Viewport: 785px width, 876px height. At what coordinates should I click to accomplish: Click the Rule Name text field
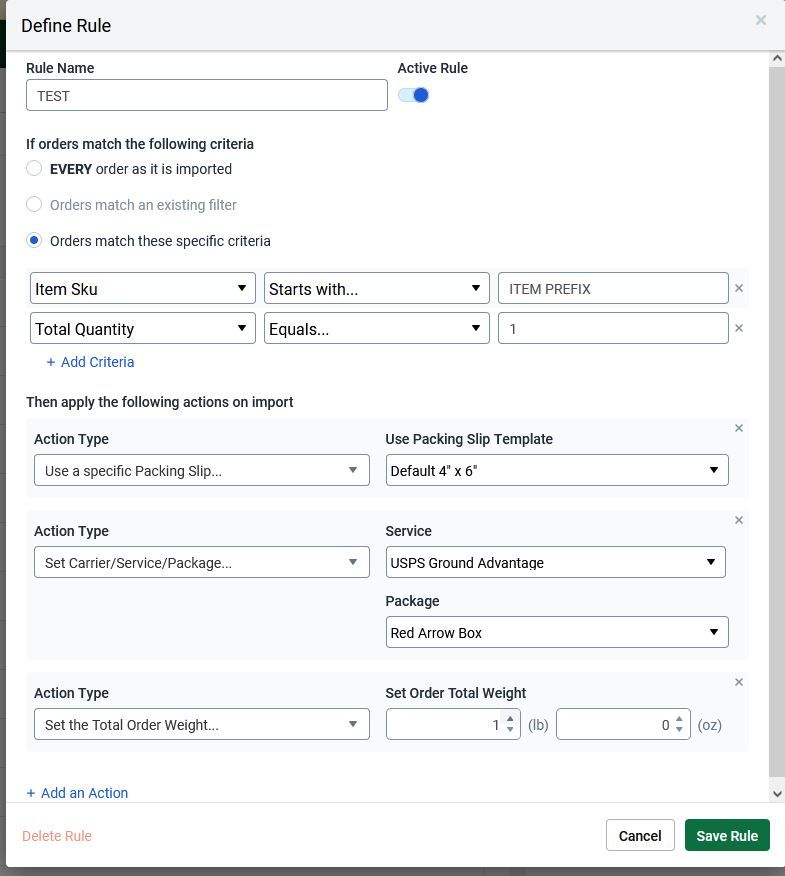[x=206, y=96]
